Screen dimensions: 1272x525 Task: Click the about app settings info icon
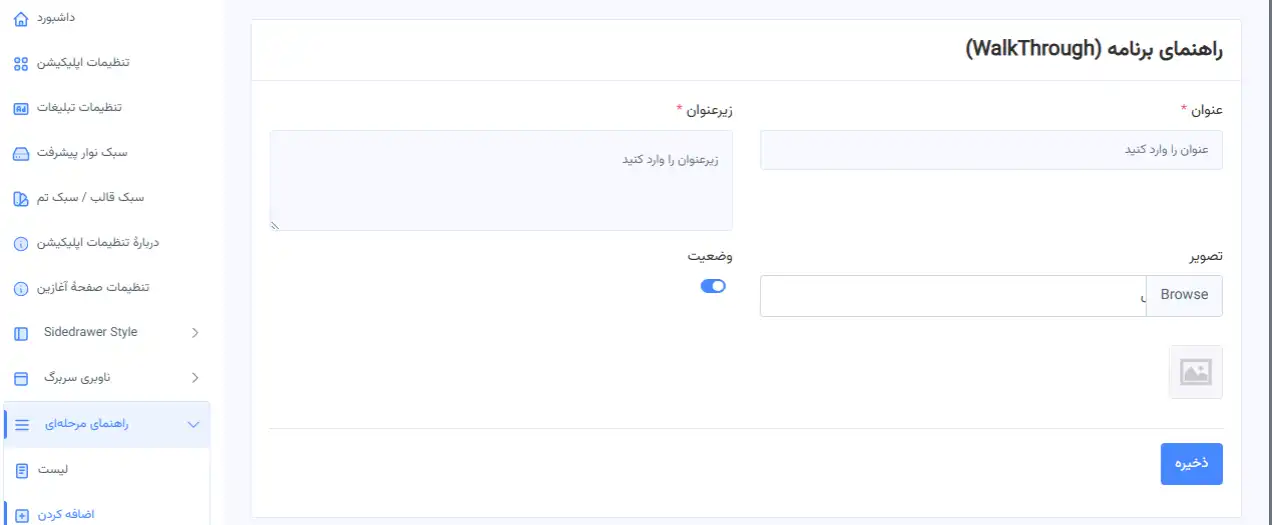(x=21, y=244)
